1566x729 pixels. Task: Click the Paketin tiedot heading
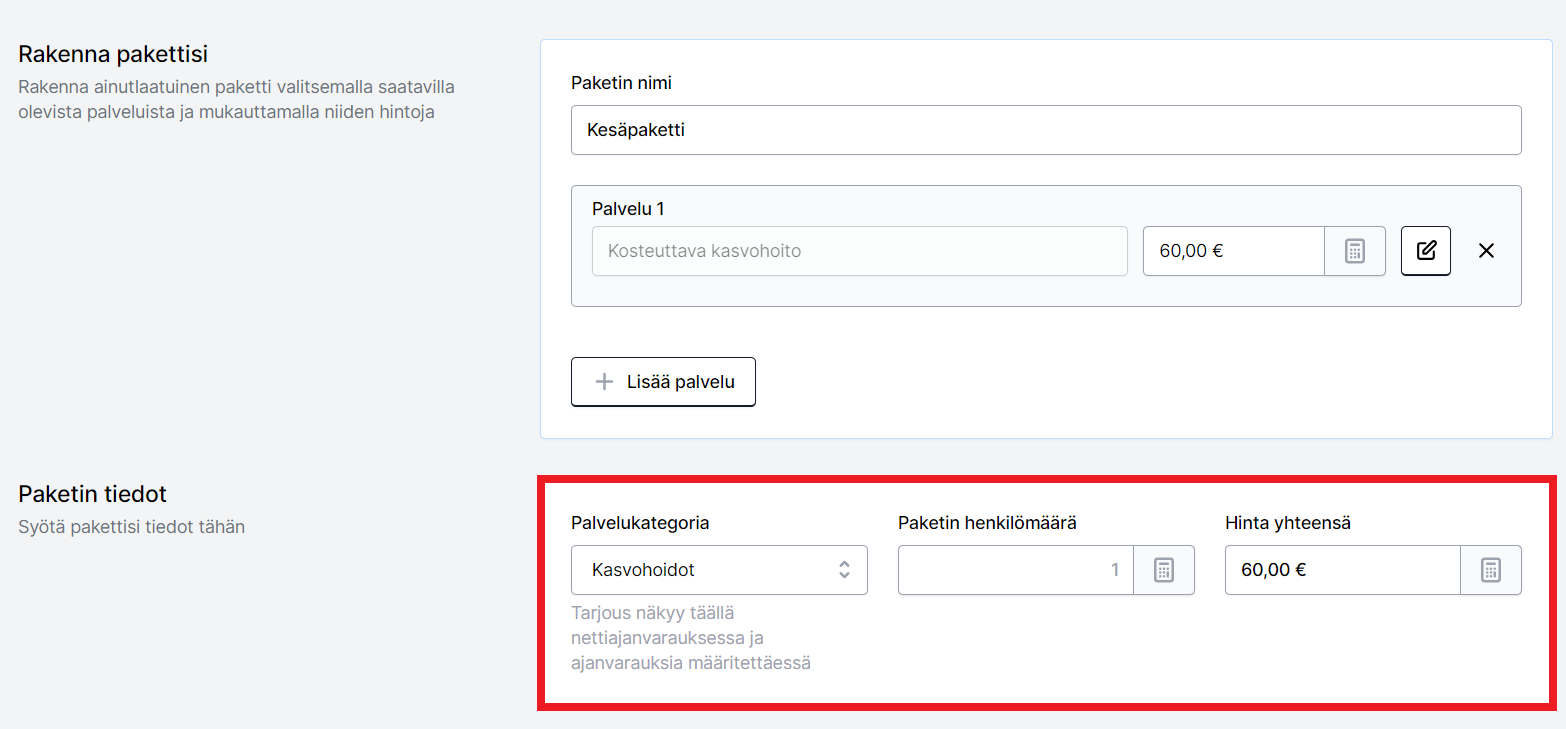point(92,494)
